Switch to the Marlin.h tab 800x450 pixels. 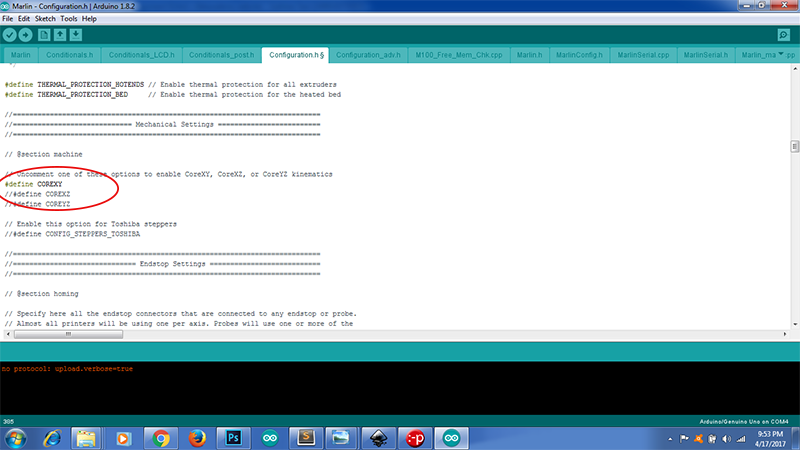click(530, 55)
